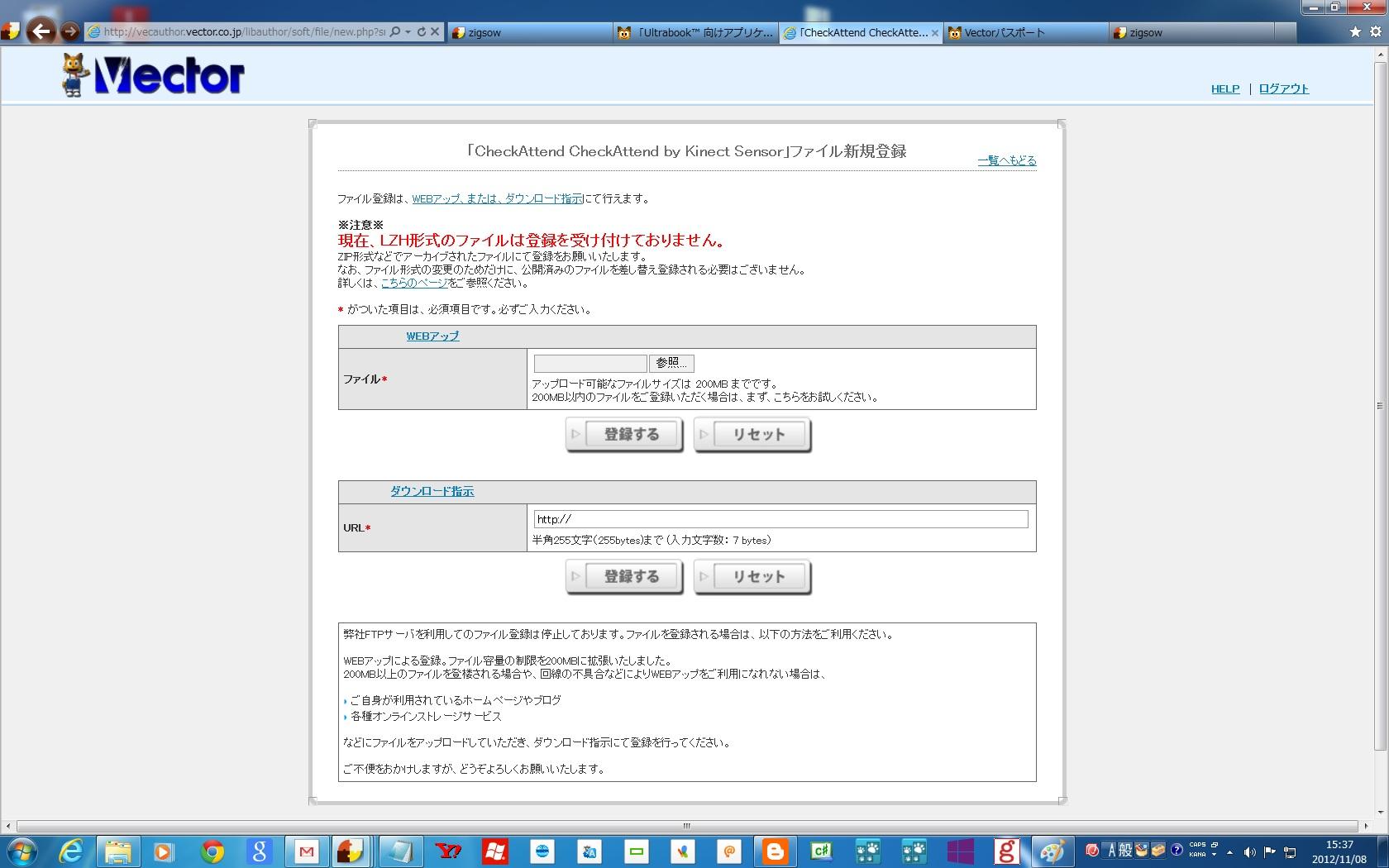Click the HELP link
Viewport: 1389px width, 868px height.
(x=1225, y=88)
